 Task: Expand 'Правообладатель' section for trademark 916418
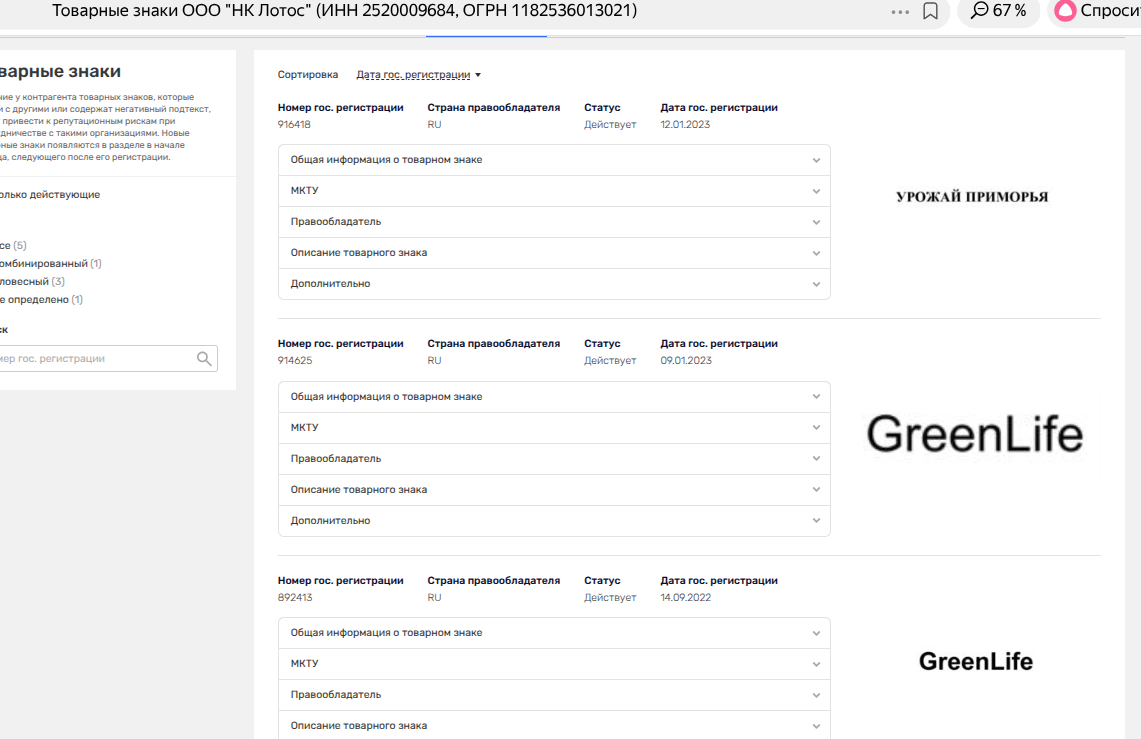point(554,222)
